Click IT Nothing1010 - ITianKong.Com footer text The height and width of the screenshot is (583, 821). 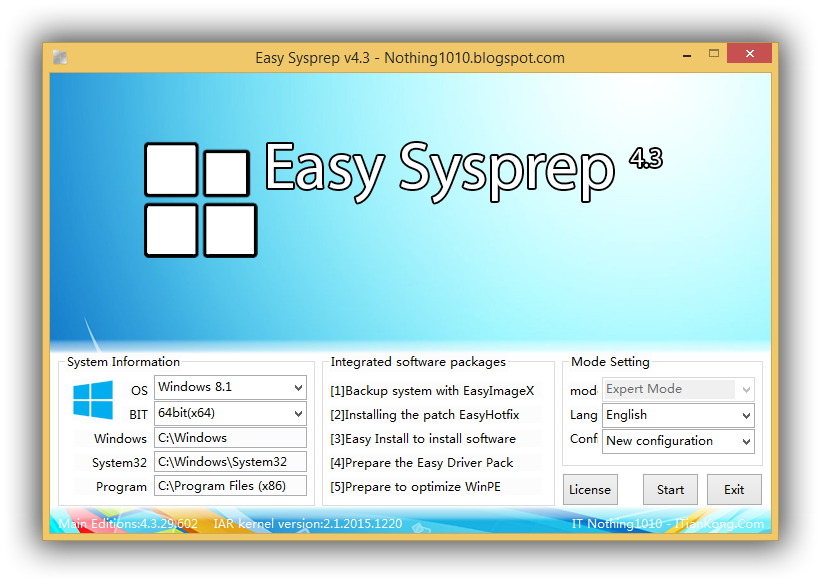pos(668,524)
